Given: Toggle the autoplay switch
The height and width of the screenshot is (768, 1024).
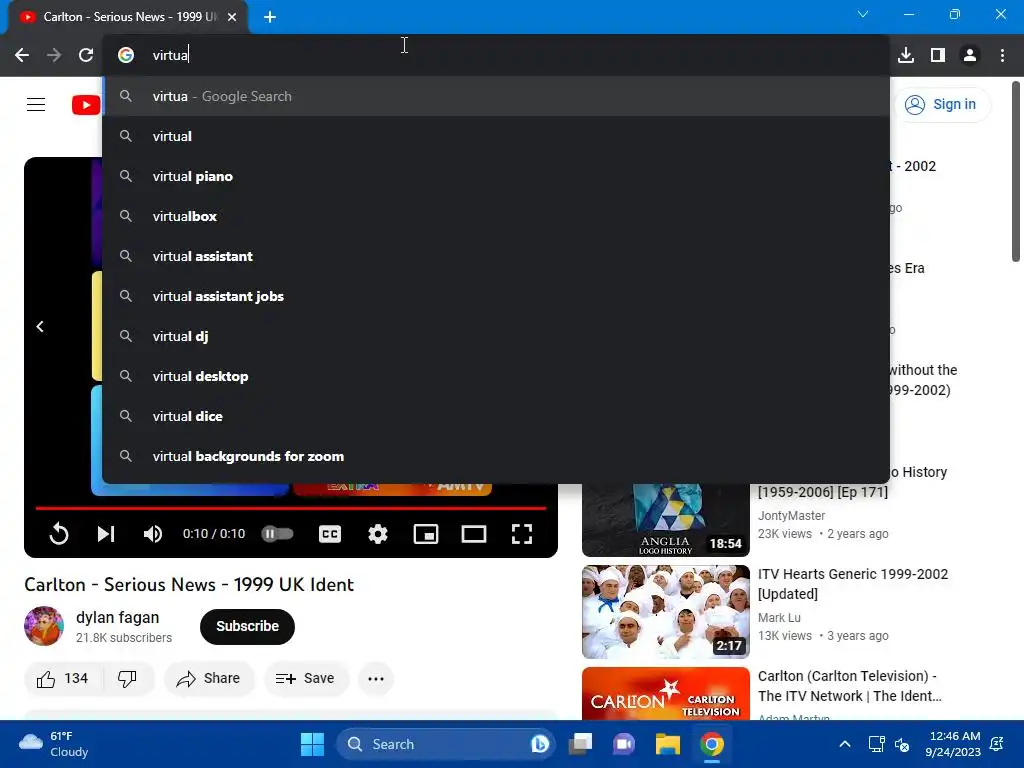Looking at the screenshot, I should 278,534.
